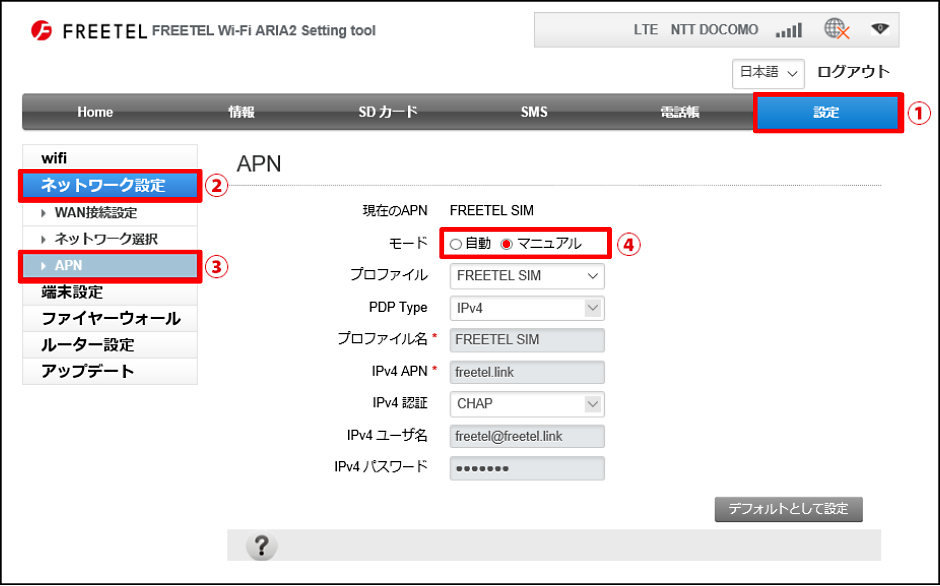Open the SMS tab
The width and height of the screenshot is (940, 586).
pos(534,112)
